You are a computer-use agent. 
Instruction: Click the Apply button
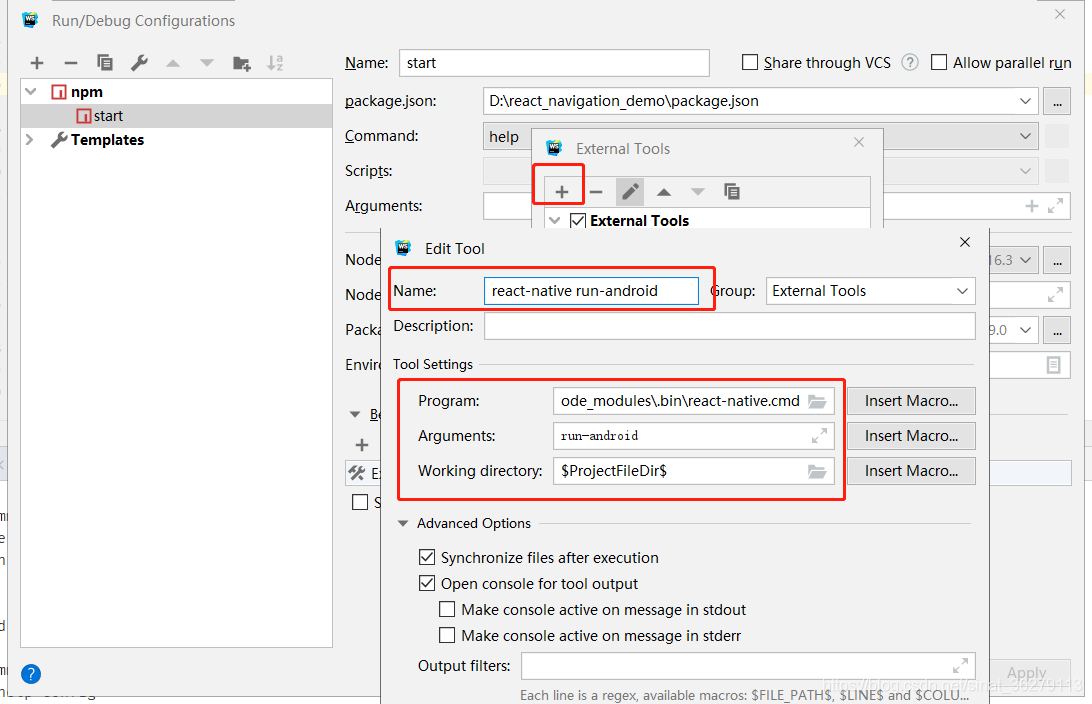coord(1026,673)
